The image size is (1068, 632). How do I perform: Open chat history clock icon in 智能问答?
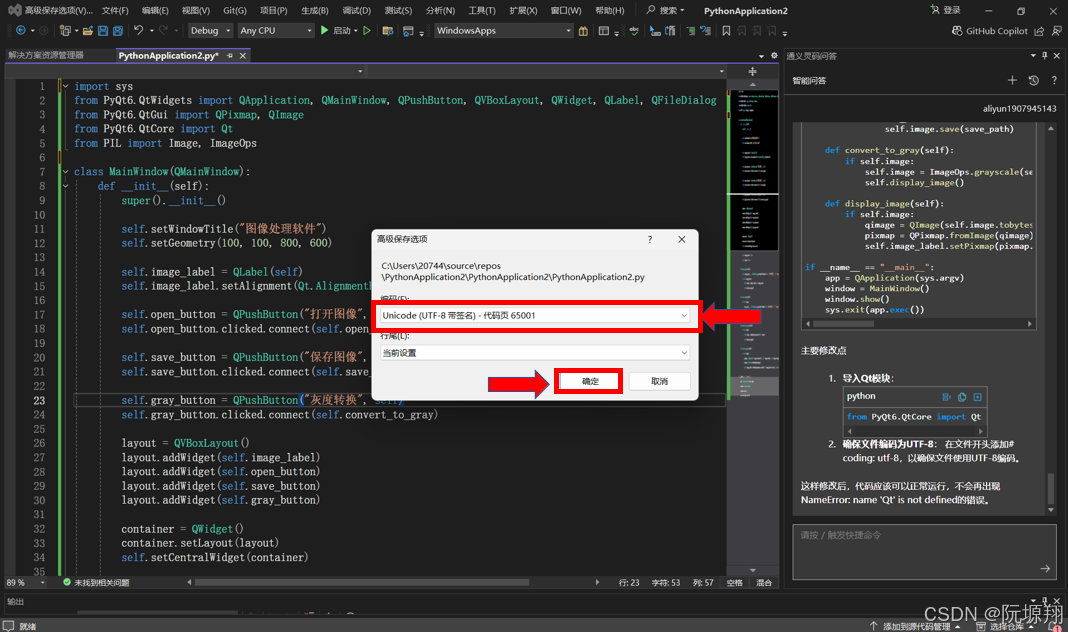(x=1033, y=80)
